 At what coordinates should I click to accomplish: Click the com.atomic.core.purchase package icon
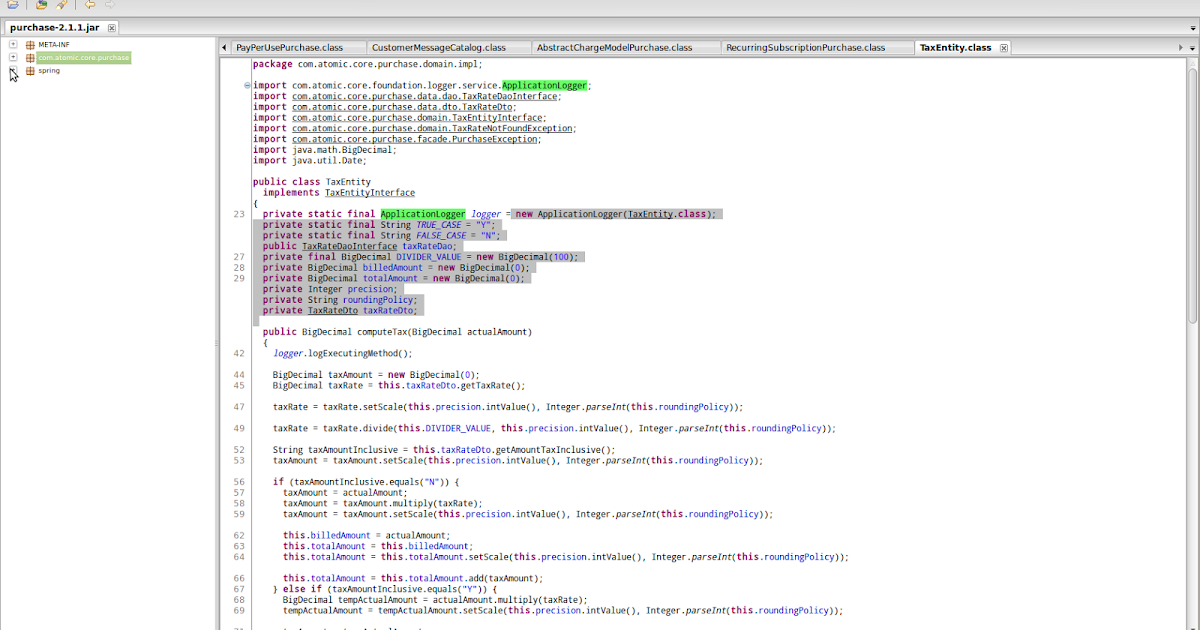pyautogui.click(x=31, y=58)
